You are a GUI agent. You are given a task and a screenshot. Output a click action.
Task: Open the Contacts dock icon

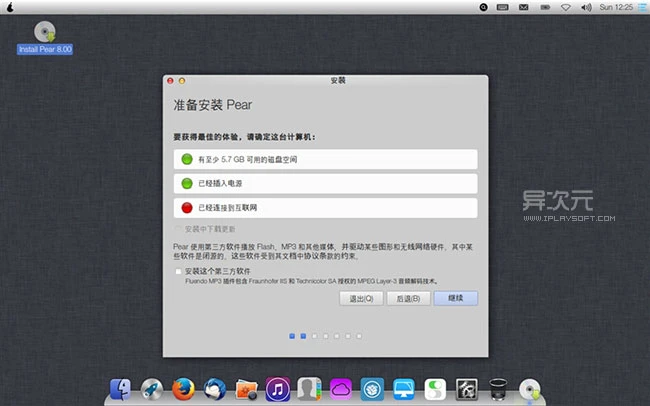click(309, 389)
